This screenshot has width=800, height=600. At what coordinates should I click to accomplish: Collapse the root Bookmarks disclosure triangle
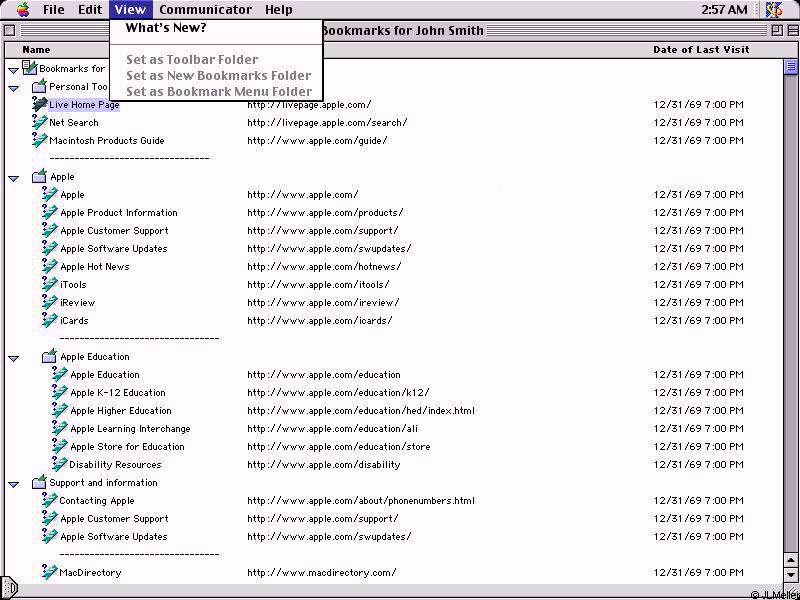(x=14, y=70)
